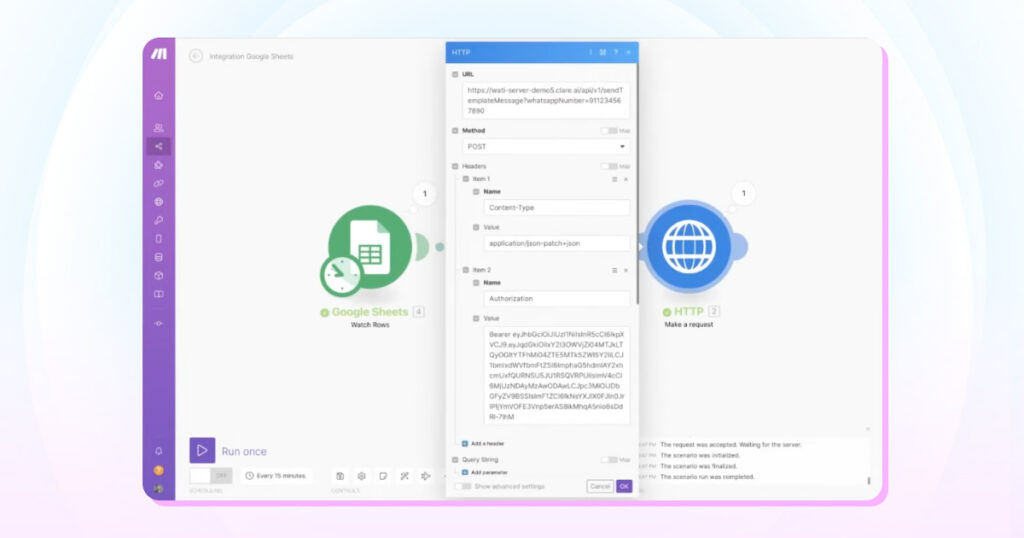The width and height of the screenshot is (1024, 538).
Task: Close the HTTP dialog
Action: (x=628, y=52)
